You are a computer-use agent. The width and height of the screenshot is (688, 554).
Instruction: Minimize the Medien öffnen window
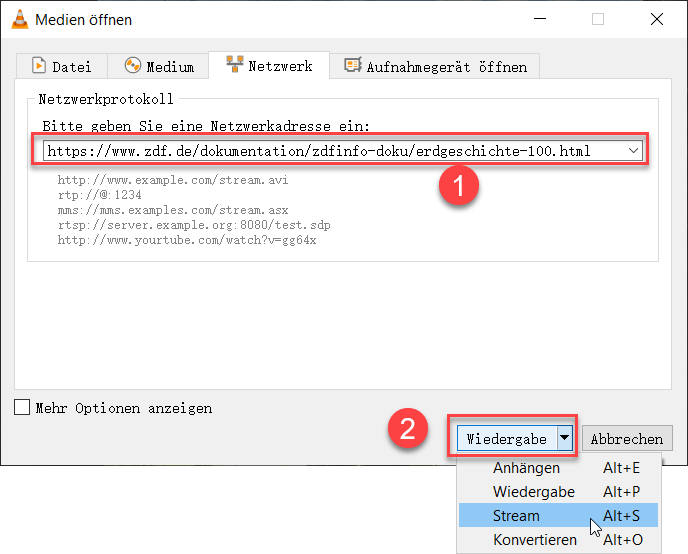pyautogui.click(x=540, y=19)
